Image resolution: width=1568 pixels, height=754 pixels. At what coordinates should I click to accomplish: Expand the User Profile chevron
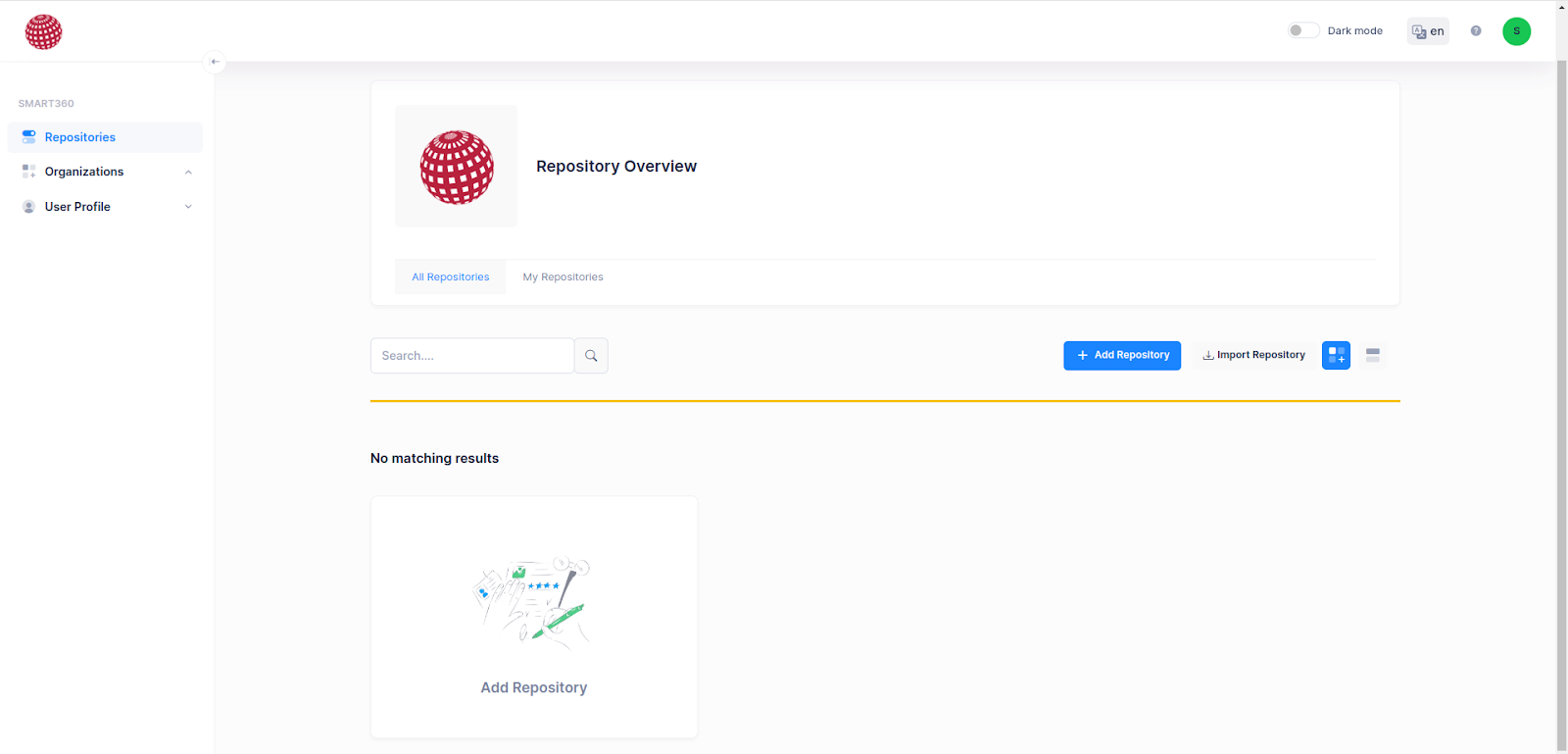188,207
